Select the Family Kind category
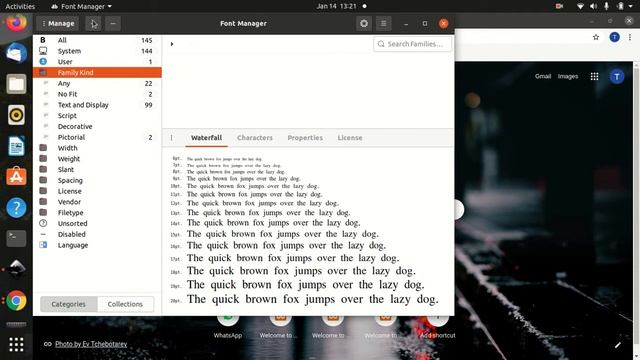This screenshot has width=640, height=360. 97,73
